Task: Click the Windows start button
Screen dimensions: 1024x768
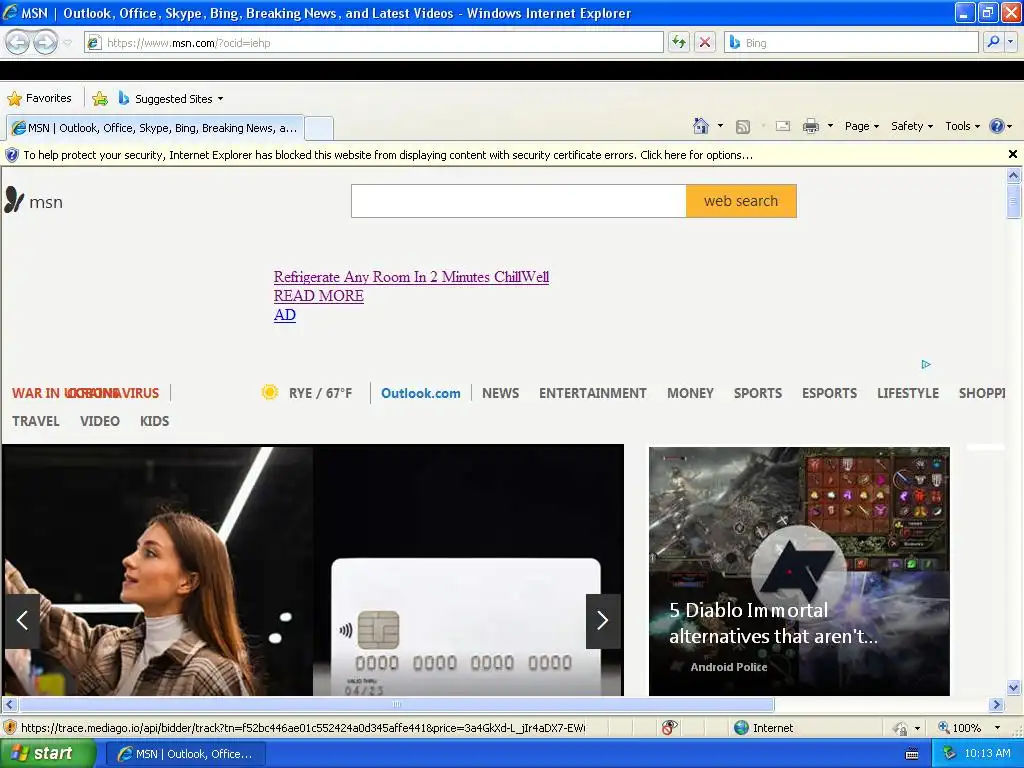Action: tap(47, 753)
